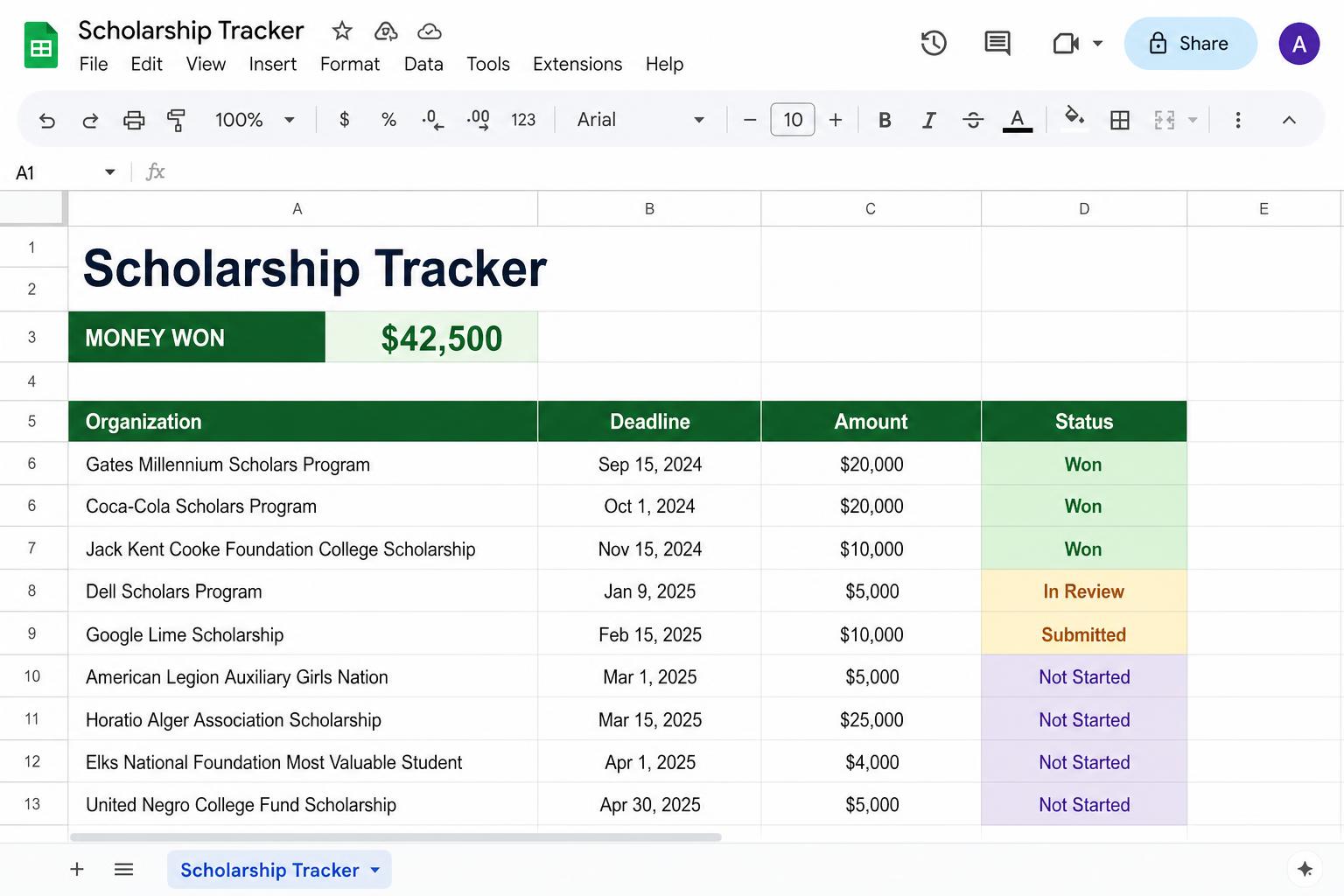Open the Edit menu

(146, 64)
